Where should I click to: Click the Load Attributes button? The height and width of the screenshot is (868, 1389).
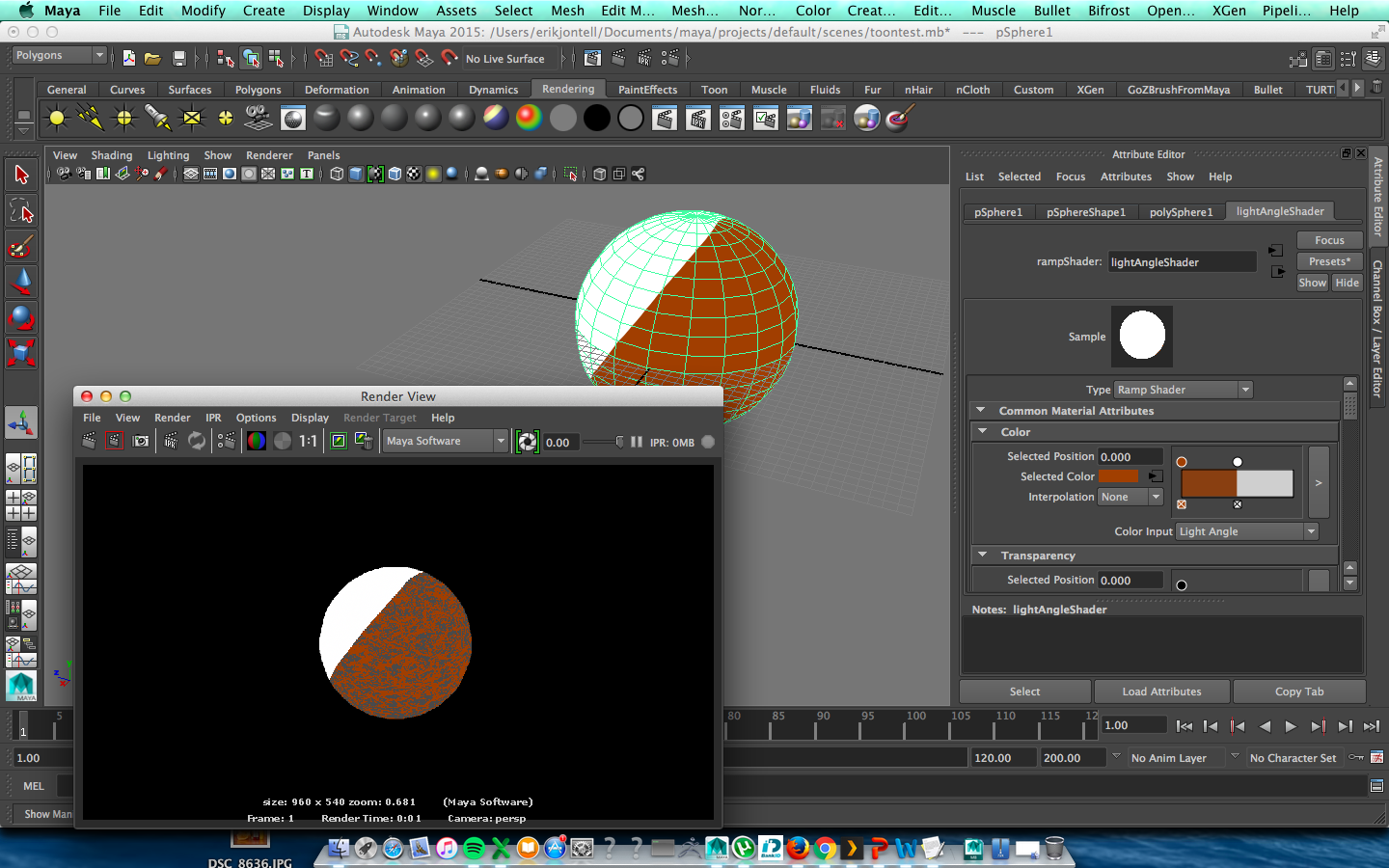[1161, 692]
